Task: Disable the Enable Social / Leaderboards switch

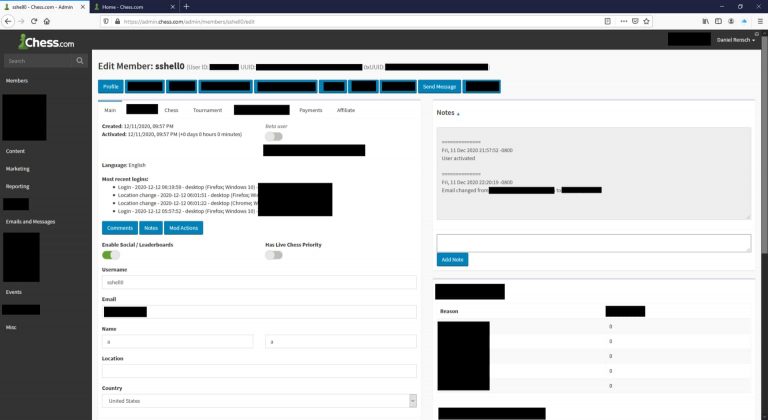Action: tap(111, 255)
